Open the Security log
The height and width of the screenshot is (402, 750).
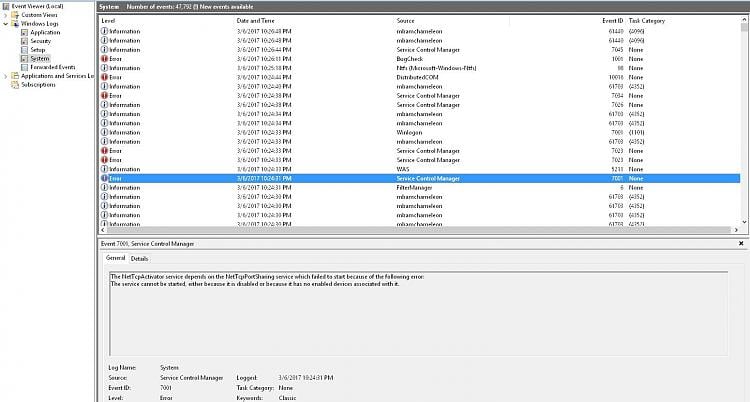tap(41, 41)
